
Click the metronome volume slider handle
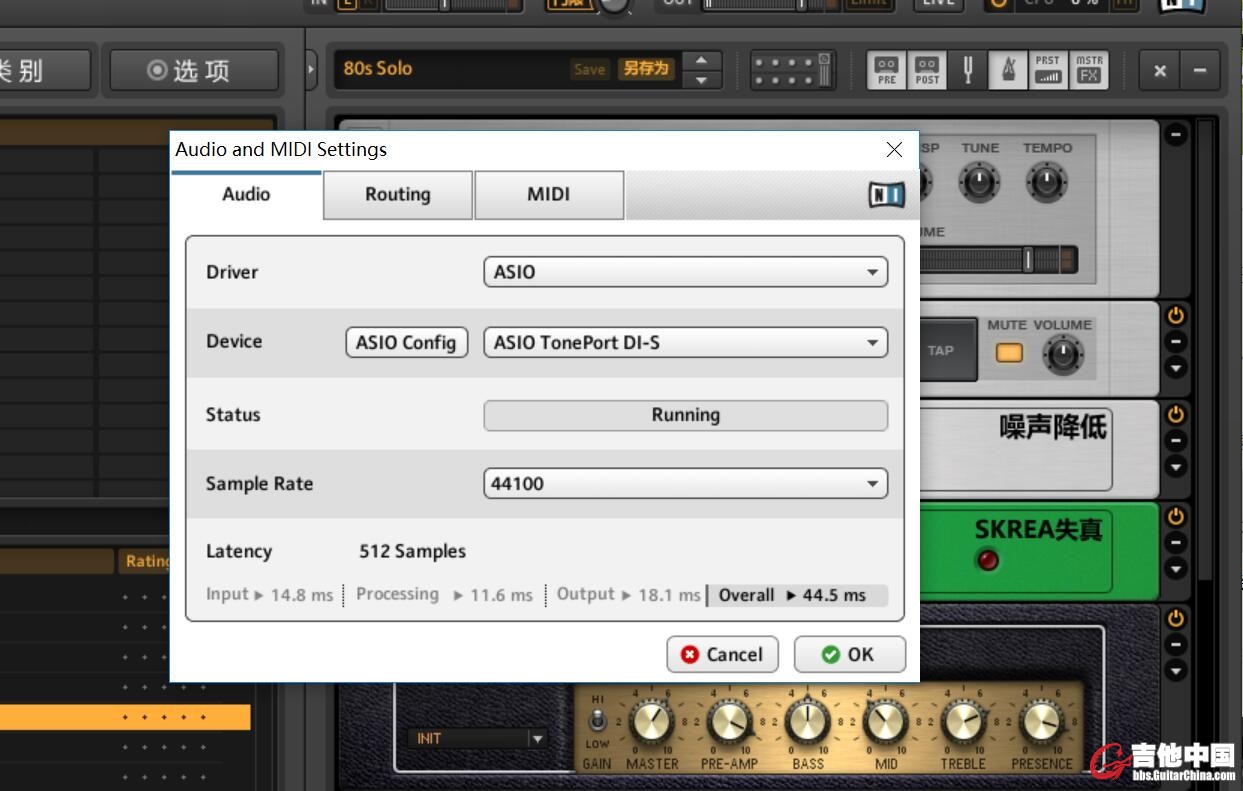pos(1027,260)
